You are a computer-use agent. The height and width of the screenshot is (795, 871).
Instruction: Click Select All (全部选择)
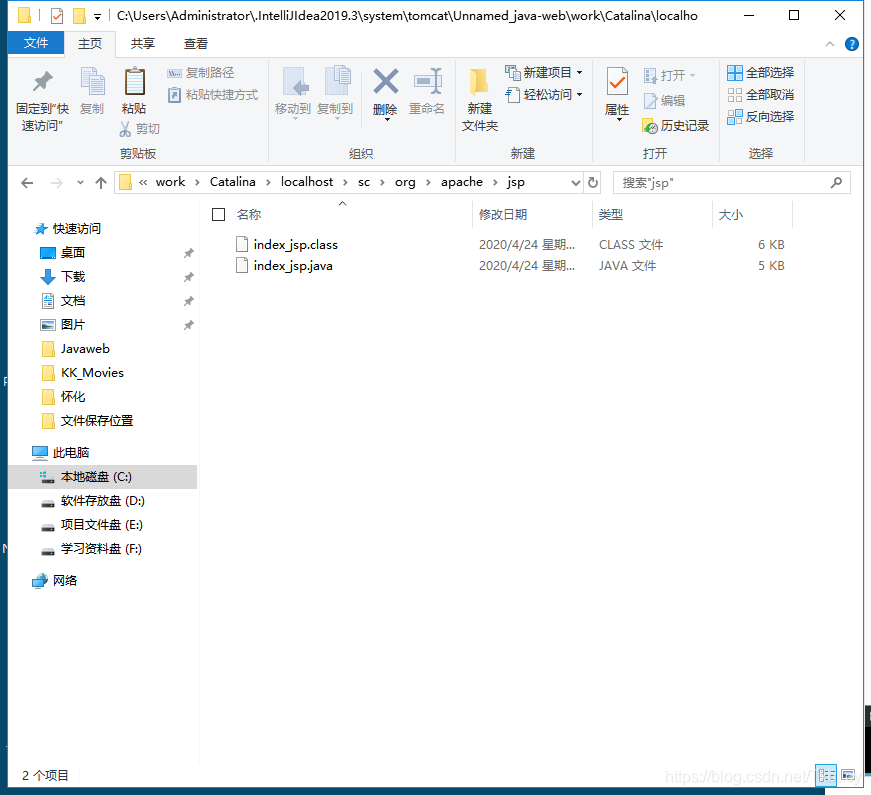(x=760, y=72)
